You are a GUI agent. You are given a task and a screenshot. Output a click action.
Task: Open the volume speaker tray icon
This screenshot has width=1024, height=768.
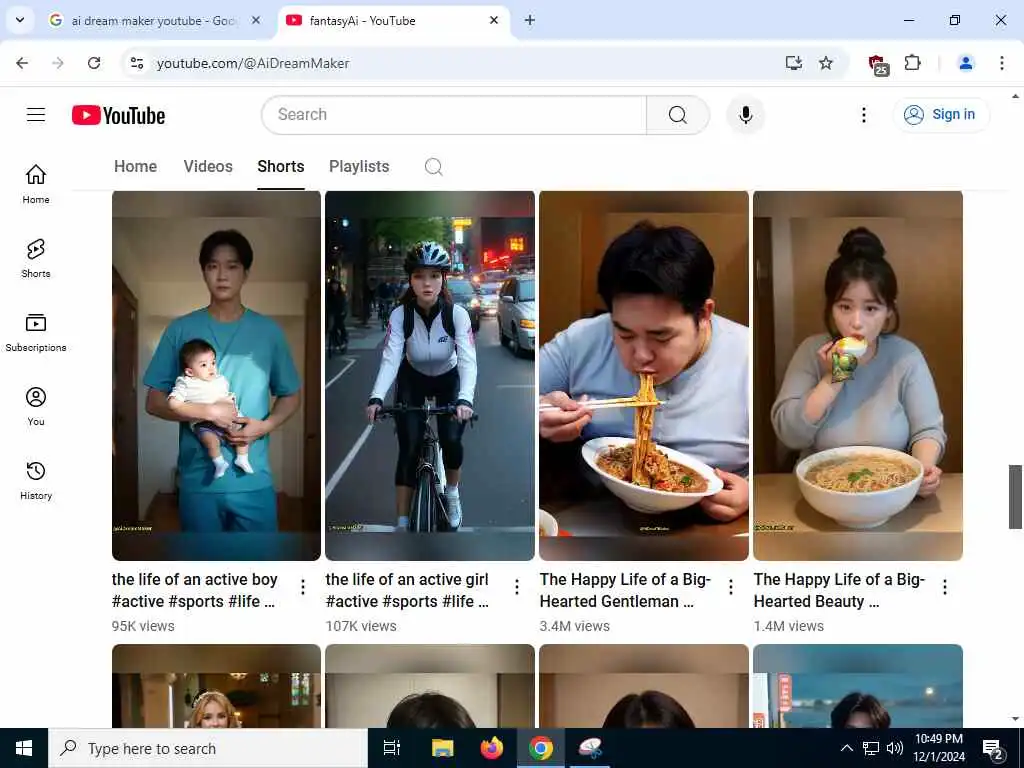coord(895,748)
